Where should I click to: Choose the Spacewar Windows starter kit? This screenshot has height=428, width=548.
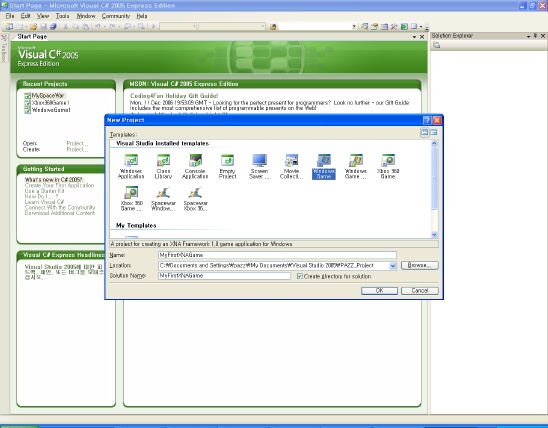click(163, 199)
